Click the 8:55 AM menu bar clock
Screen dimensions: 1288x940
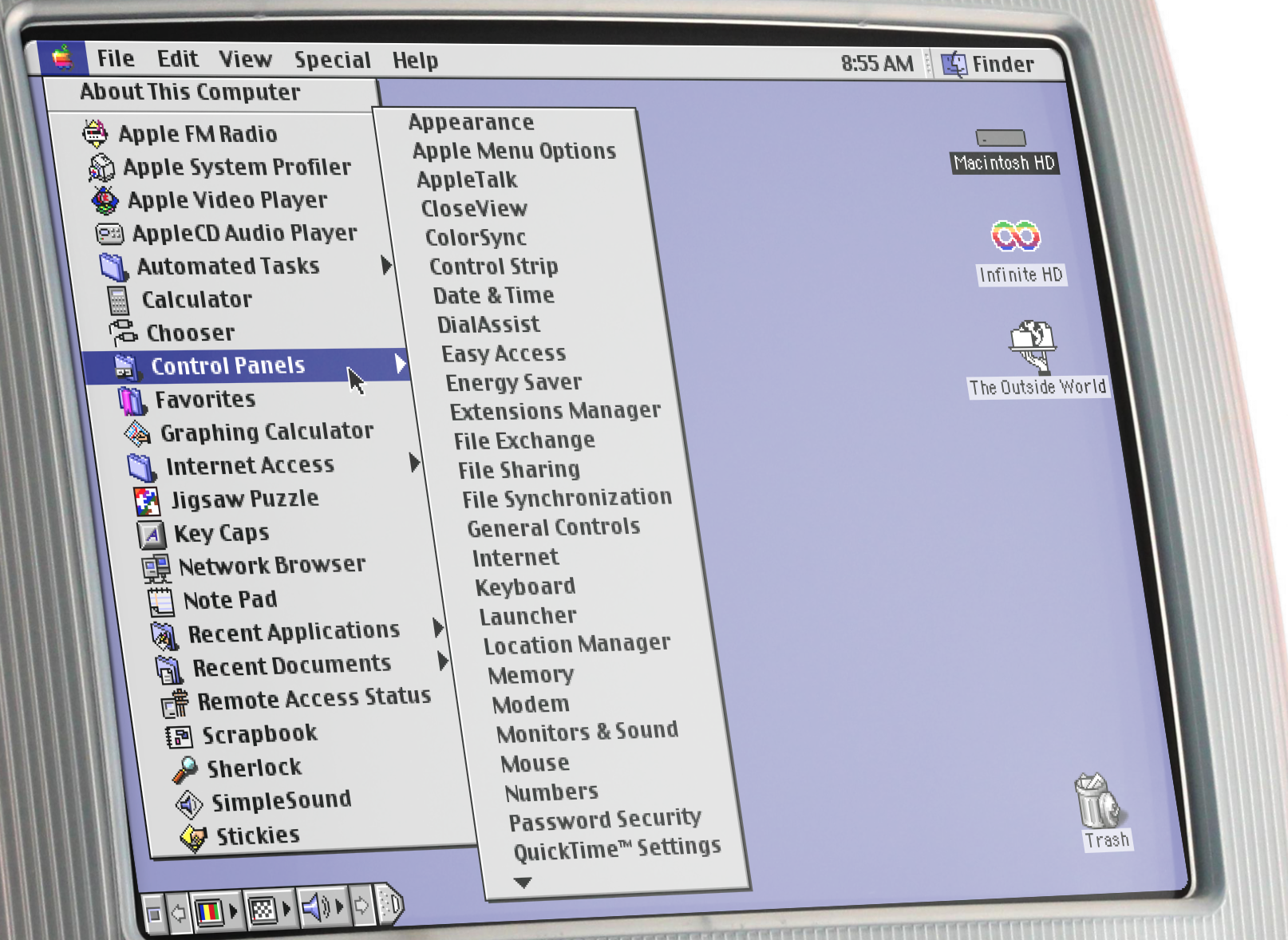pyautogui.click(x=877, y=63)
